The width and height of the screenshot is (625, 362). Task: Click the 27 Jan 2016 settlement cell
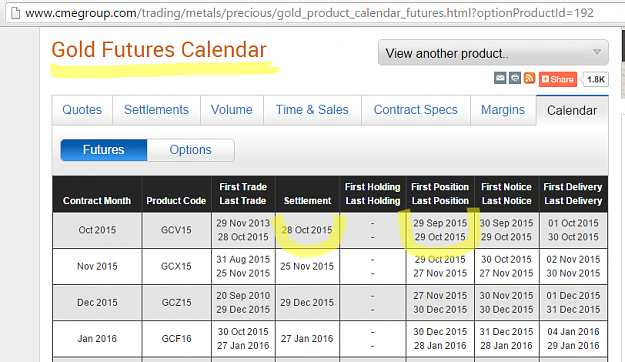click(307, 338)
